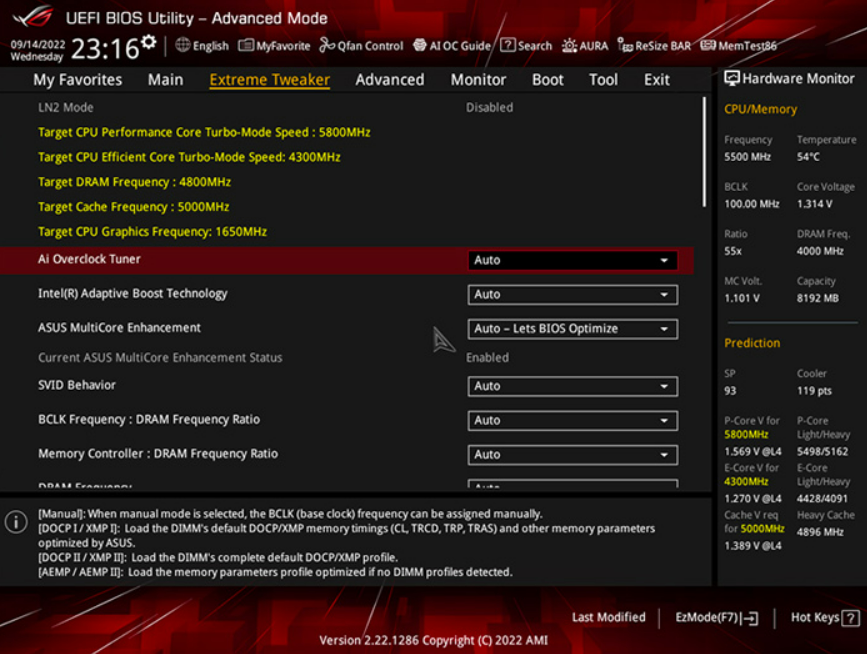Viewport: 867px width, 654px height.
Task: Click the 09/14/2022 date text
Action: pos(38,44)
